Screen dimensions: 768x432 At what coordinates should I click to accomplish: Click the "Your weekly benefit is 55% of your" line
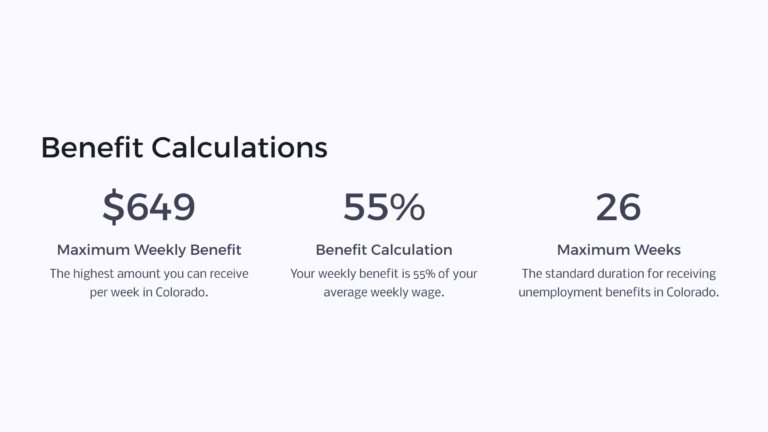[384, 273]
